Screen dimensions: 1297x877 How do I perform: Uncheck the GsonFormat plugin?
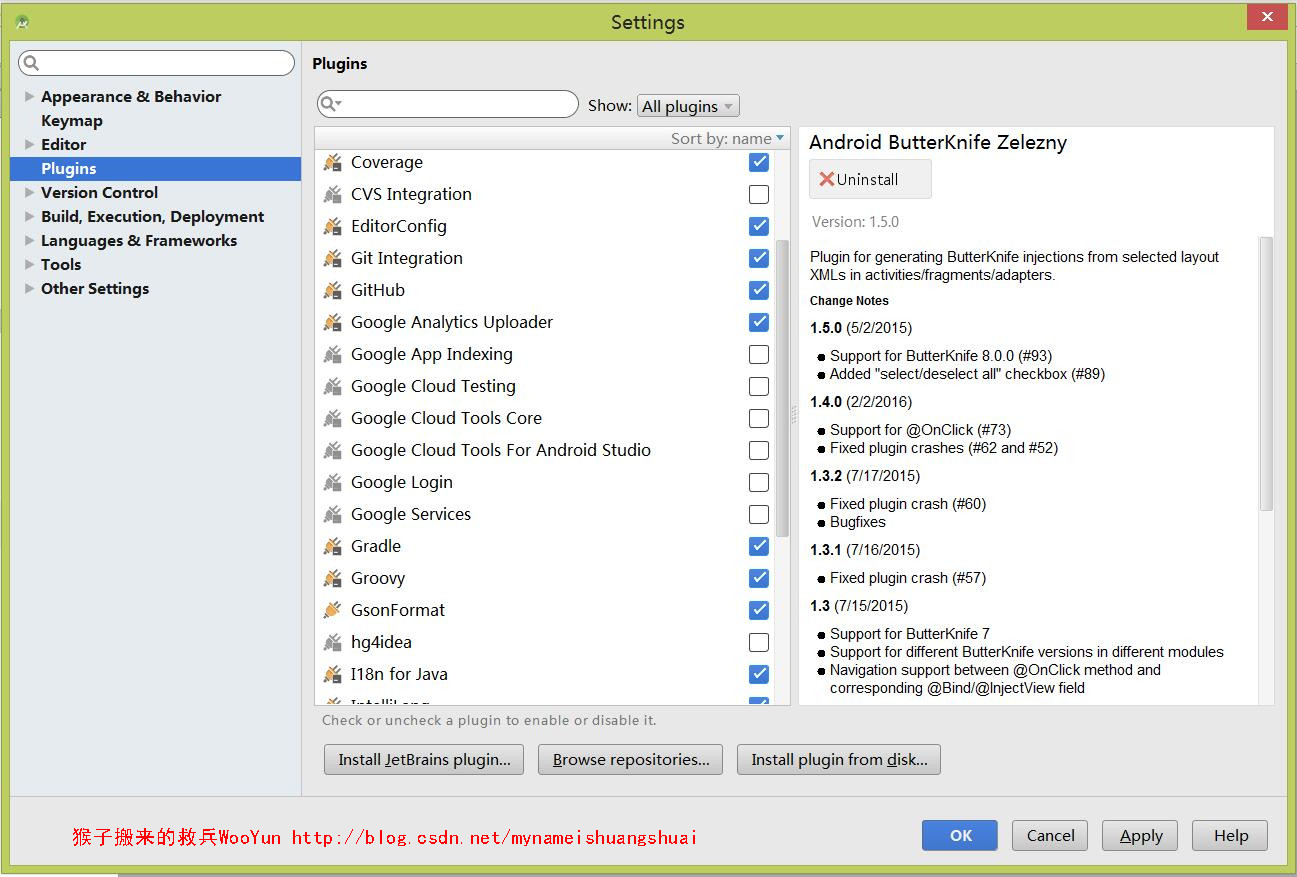point(759,610)
